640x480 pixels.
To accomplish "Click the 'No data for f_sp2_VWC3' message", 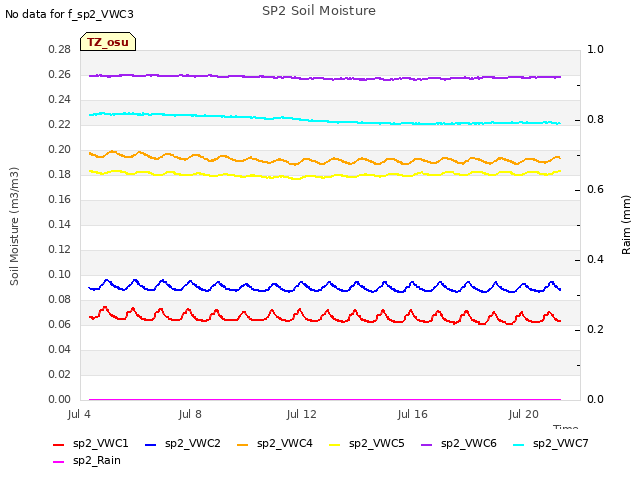I will click(x=69, y=14).
